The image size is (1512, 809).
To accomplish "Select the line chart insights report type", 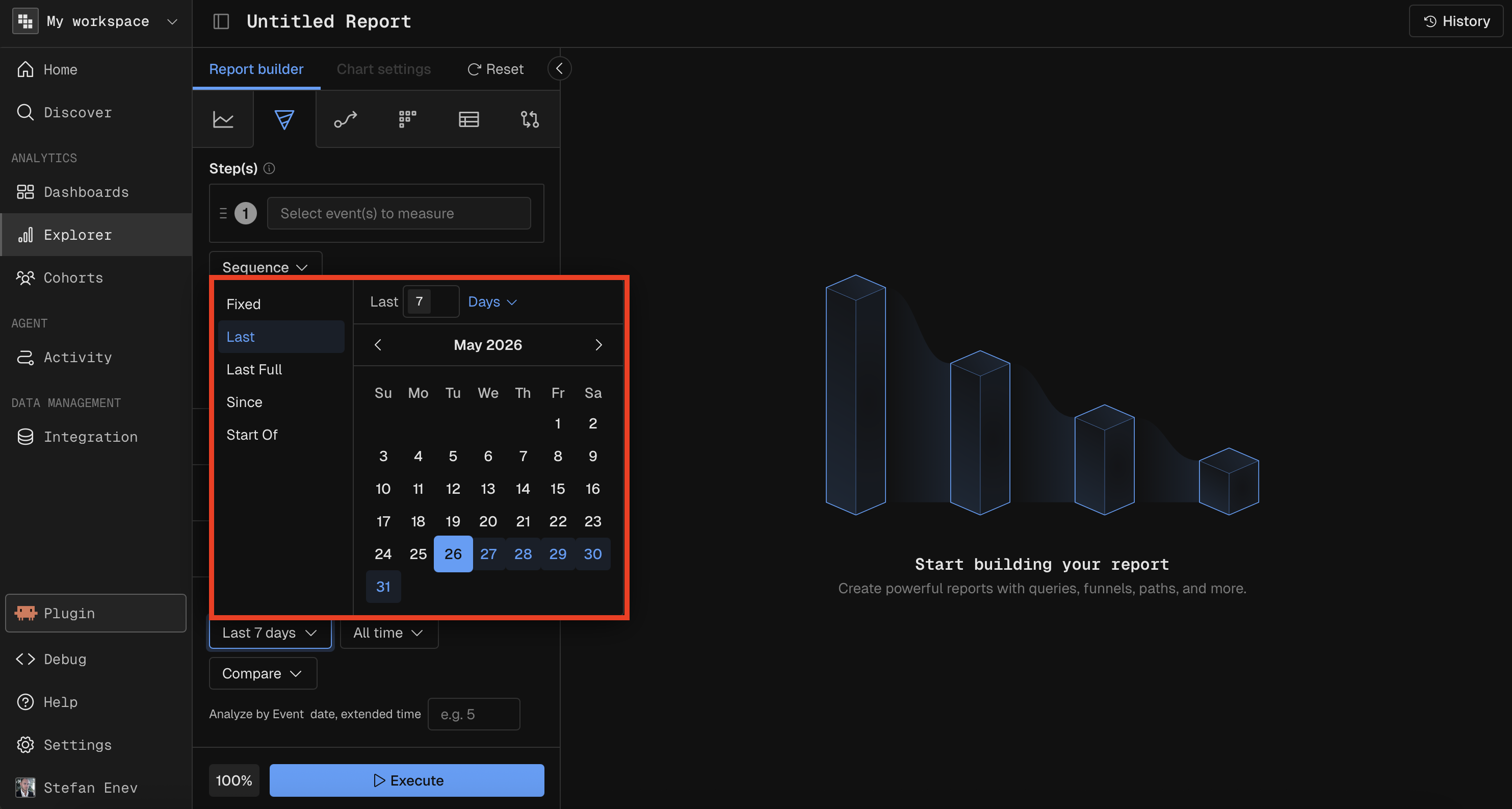I will [x=223, y=119].
